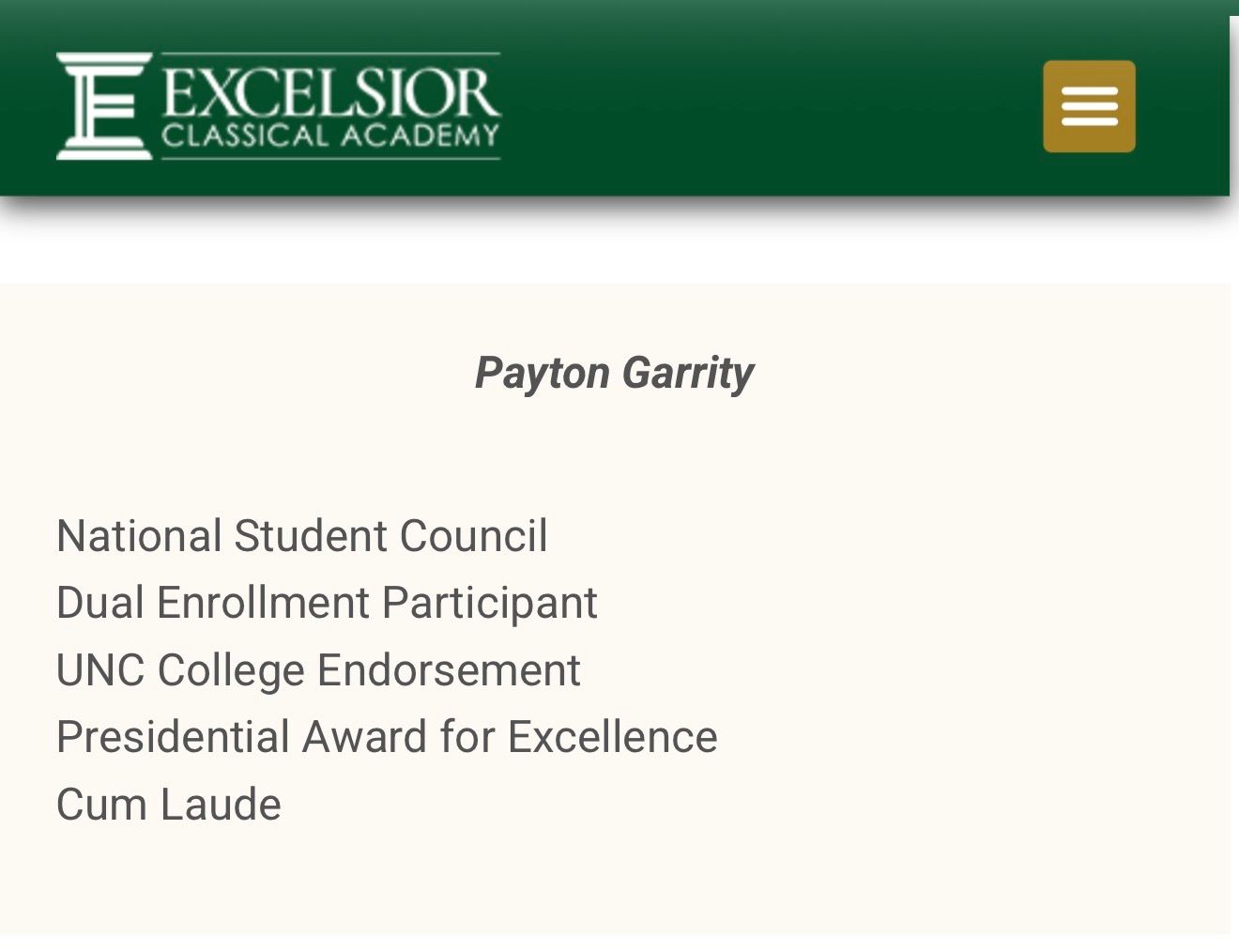1239x952 pixels.
Task: Click the word Payton in heading
Action: pyautogui.click(x=543, y=373)
